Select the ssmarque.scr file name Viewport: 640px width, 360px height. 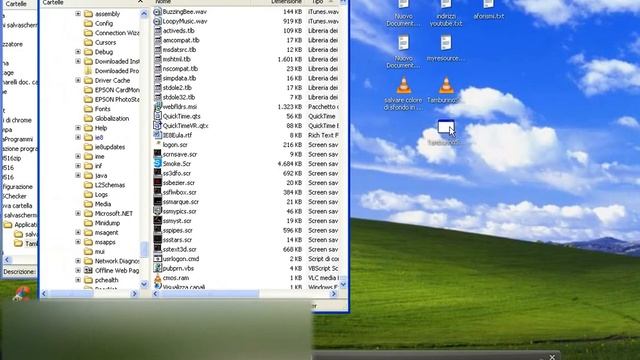181,202
